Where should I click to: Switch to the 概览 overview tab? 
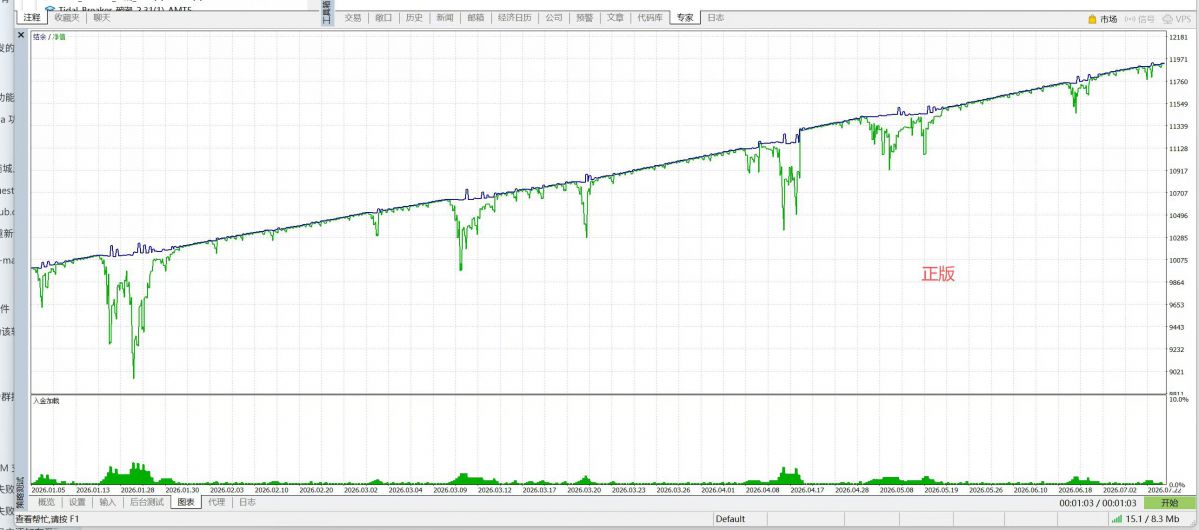click(46, 502)
